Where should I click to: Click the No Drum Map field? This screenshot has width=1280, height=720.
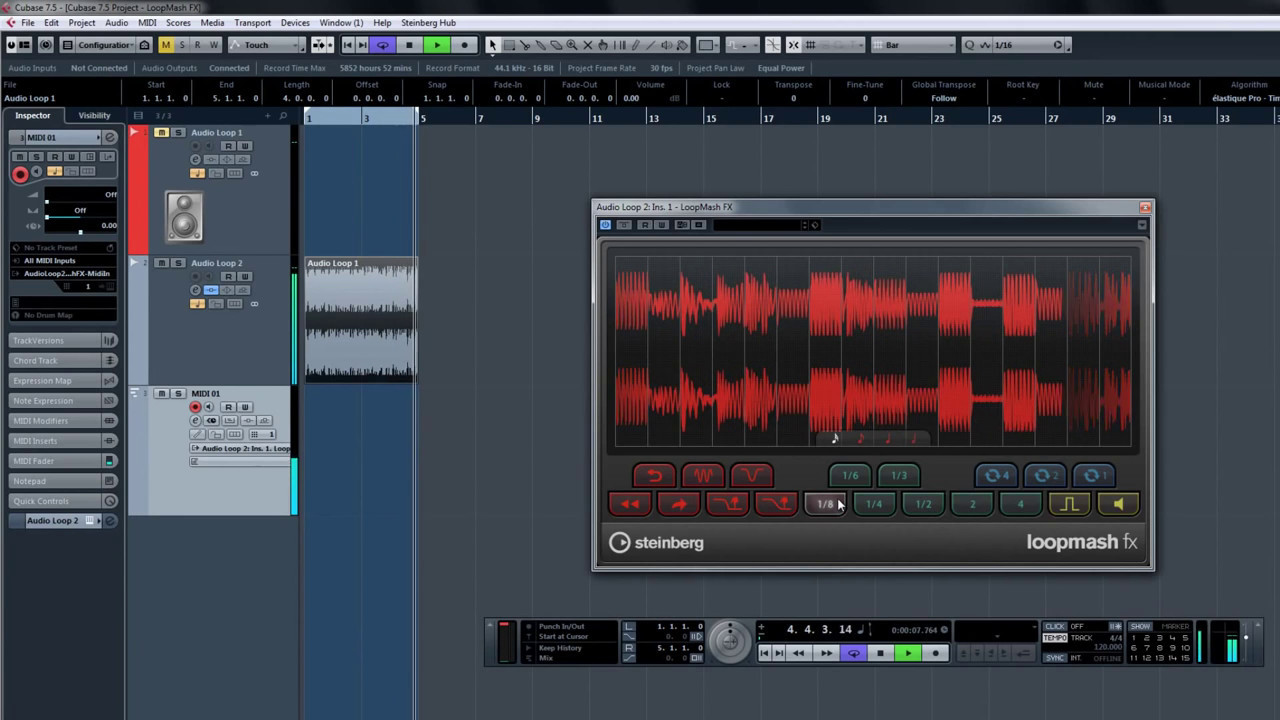click(x=63, y=315)
